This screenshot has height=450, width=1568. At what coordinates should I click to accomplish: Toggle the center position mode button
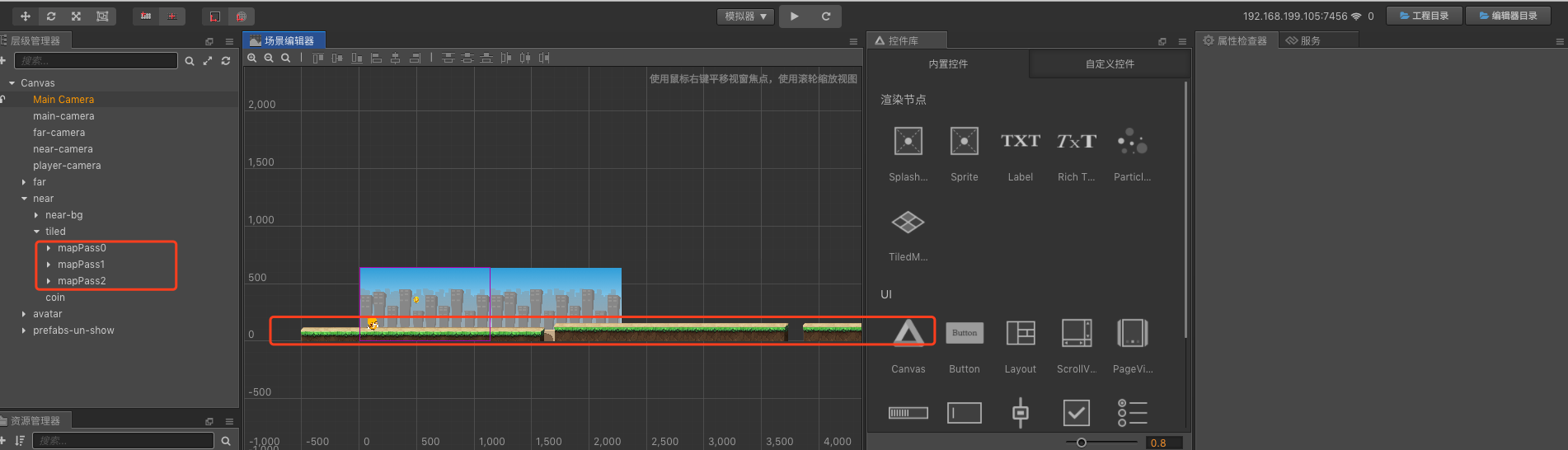click(171, 16)
